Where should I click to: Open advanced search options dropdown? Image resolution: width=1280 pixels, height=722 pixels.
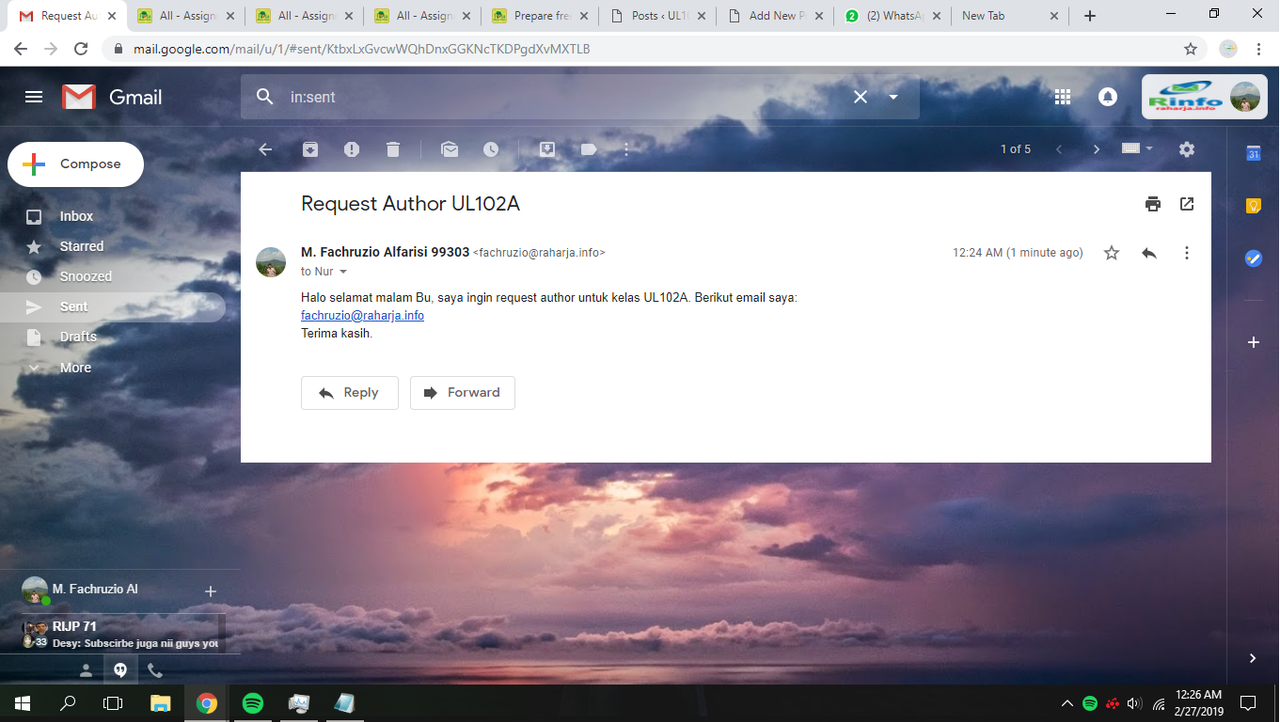point(892,97)
